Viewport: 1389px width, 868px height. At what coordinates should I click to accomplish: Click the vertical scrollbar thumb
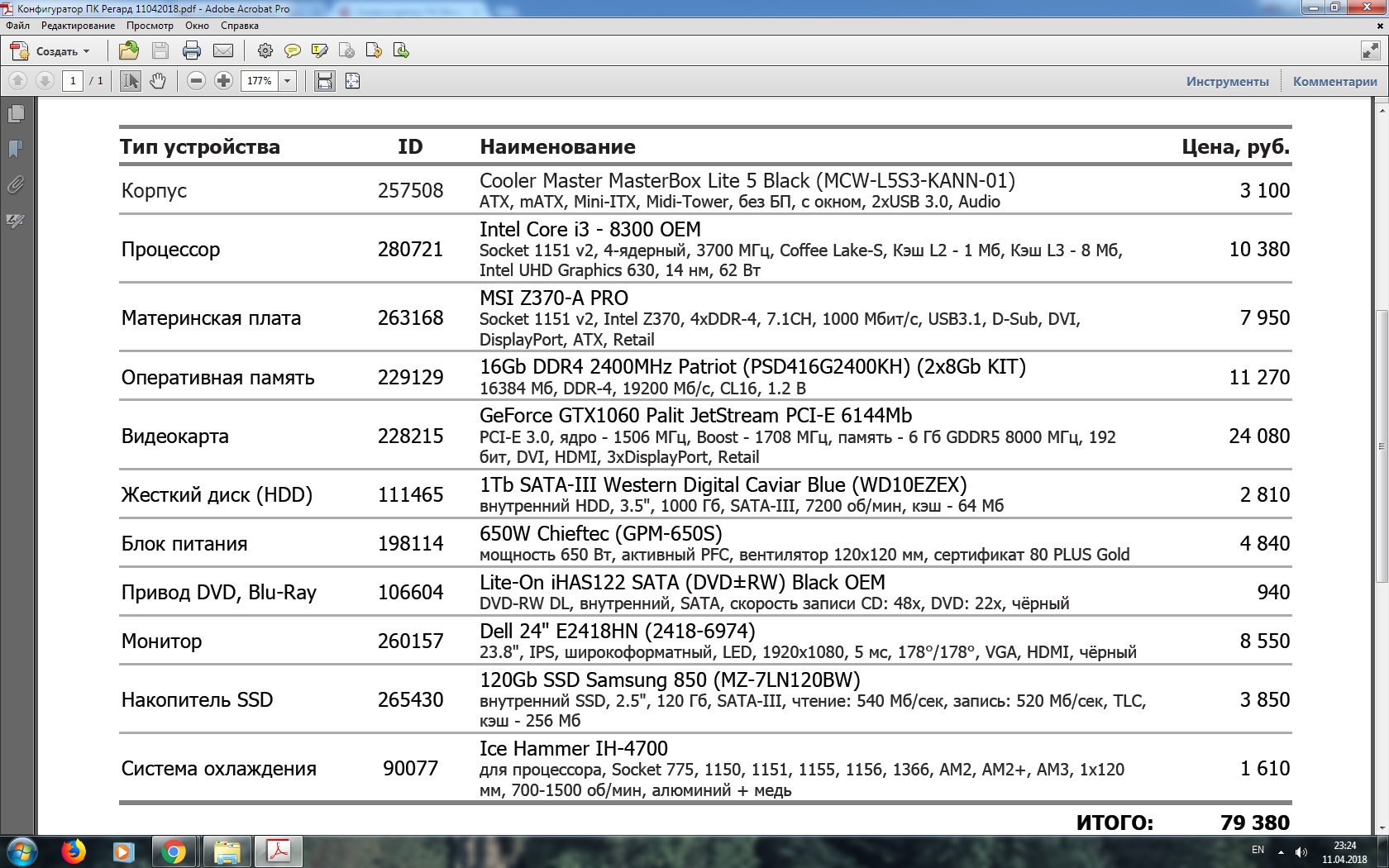click(1382, 446)
